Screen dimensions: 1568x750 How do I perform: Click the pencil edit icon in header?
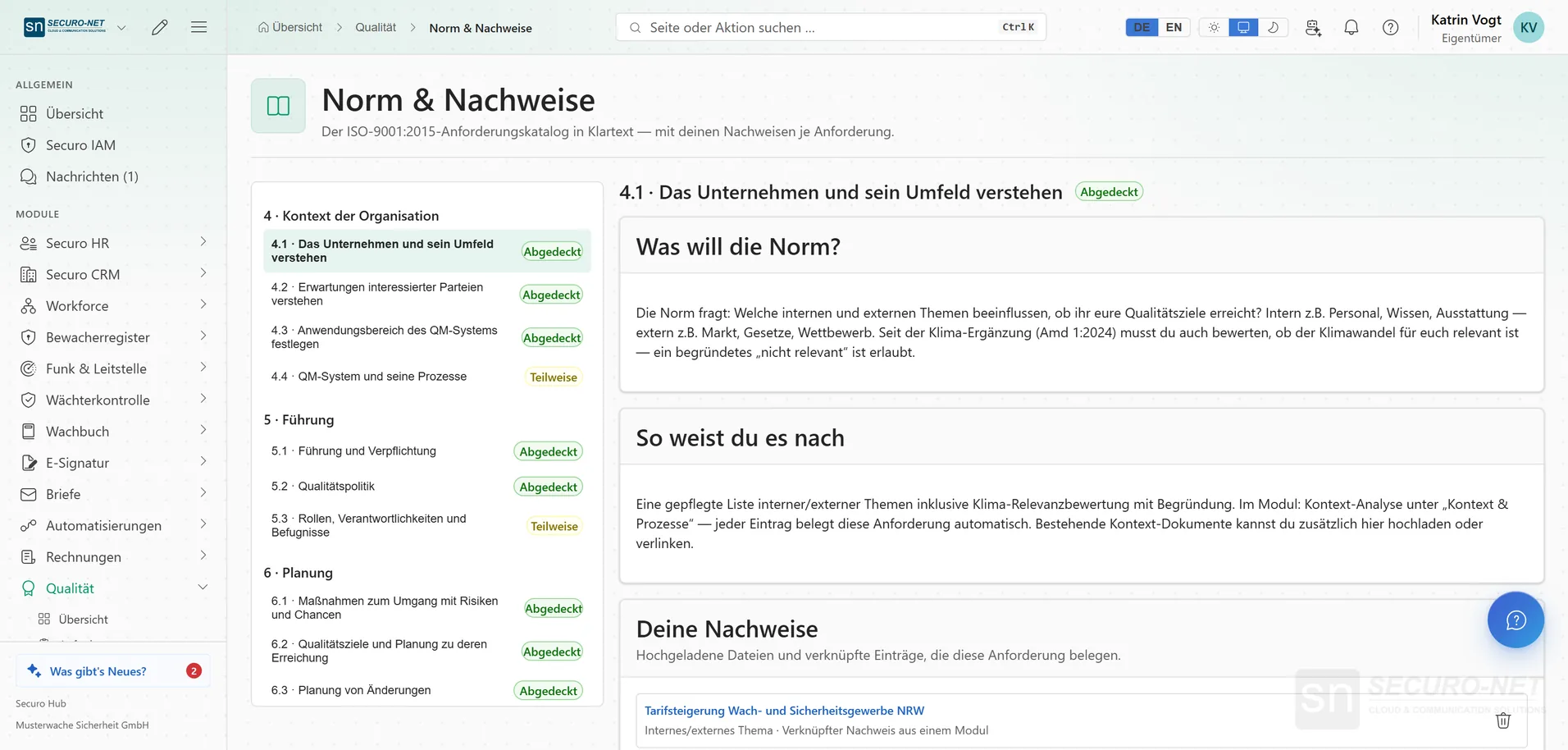[x=160, y=27]
